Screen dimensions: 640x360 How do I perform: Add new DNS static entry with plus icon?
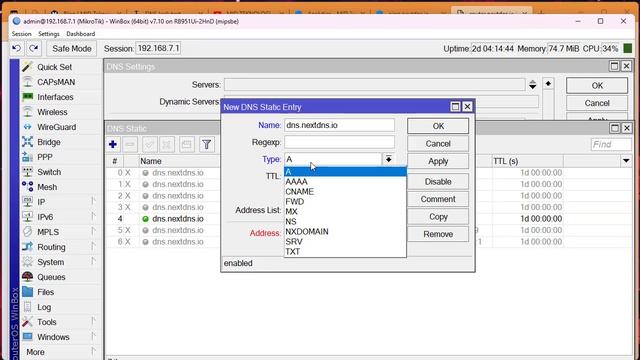click(113, 144)
